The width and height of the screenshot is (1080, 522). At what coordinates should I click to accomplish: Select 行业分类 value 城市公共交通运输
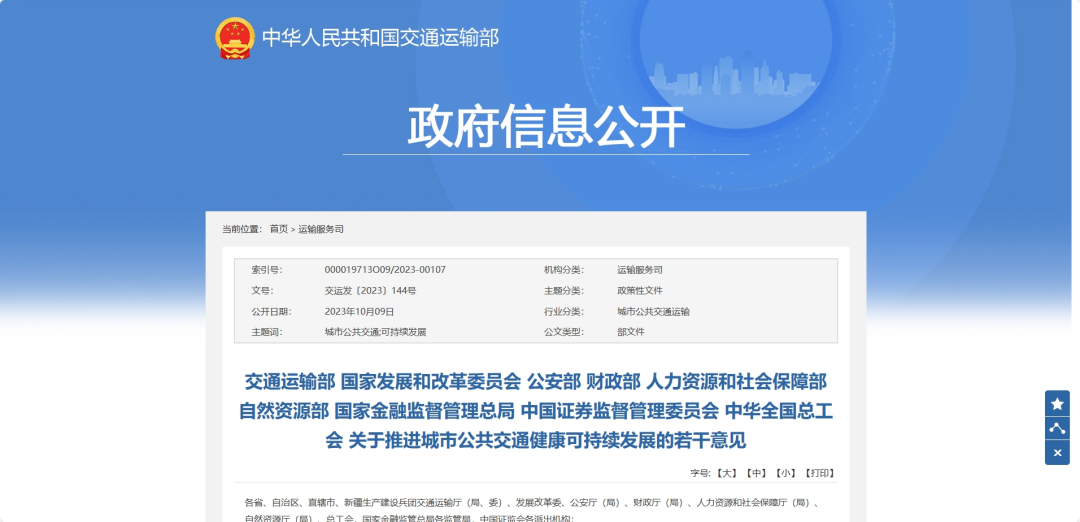point(654,311)
